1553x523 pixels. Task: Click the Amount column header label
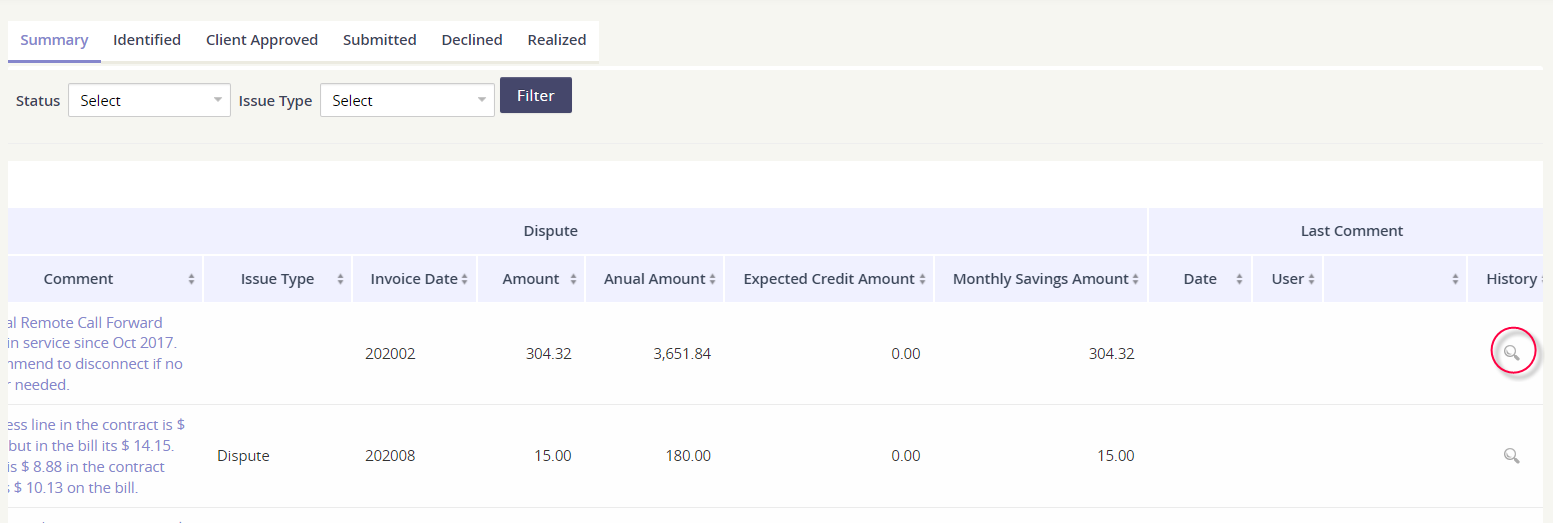(x=531, y=279)
